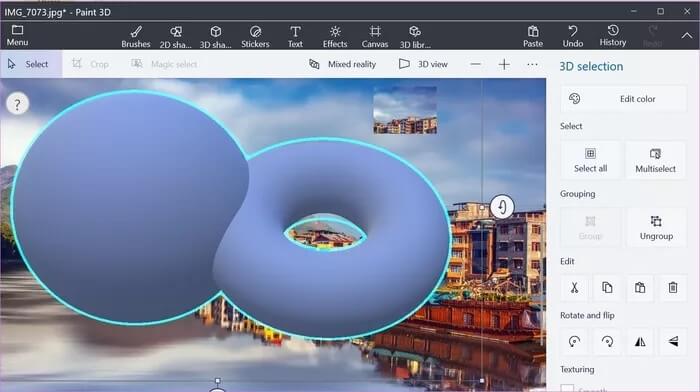This screenshot has width=700, height=392.
Task: Select the Text tool
Action: coord(295,37)
